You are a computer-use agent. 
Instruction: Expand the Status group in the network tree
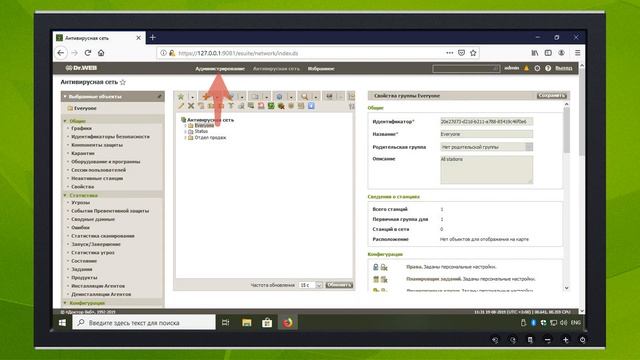pos(185,132)
